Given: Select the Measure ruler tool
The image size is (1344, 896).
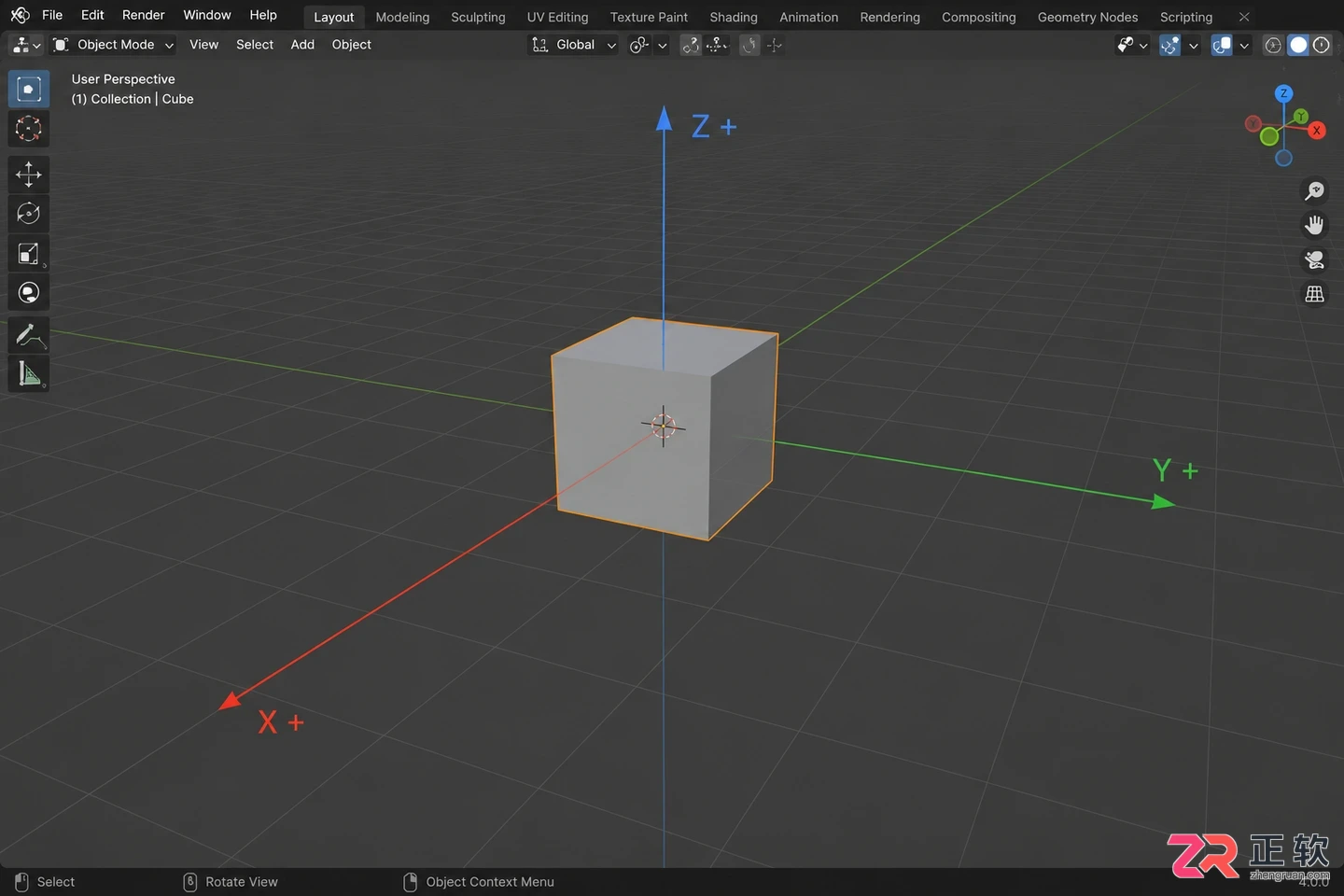Looking at the screenshot, I should click(29, 374).
